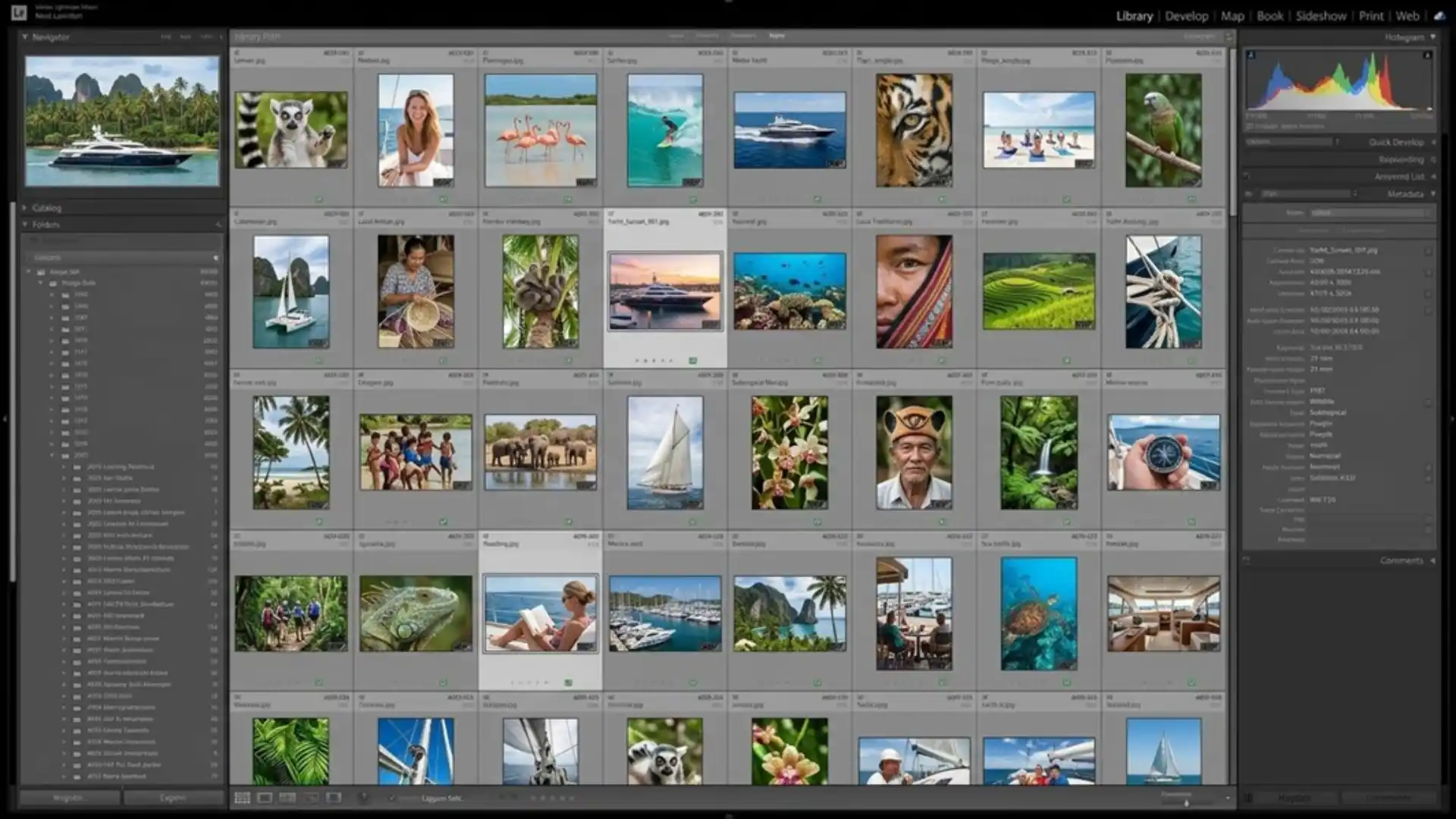Click the Folders panel add/search icon
This screenshot has height=819, width=1456.
(218, 224)
